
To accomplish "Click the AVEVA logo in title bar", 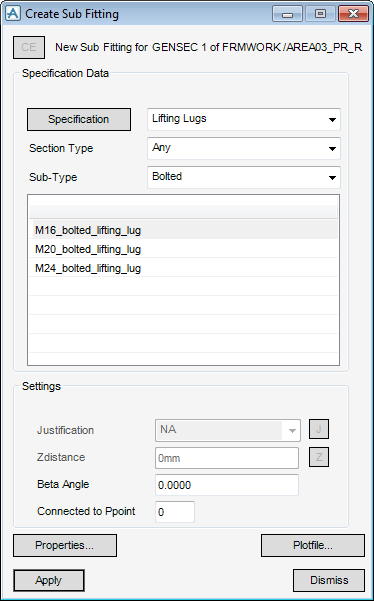I will point(13,14).
